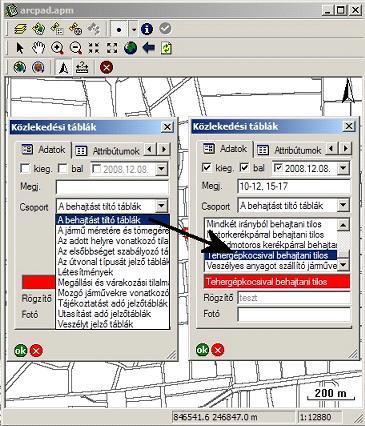Screen dimensions: 365x426
Task: Click red cancel button in left dialog
Action: pos(36,351)
